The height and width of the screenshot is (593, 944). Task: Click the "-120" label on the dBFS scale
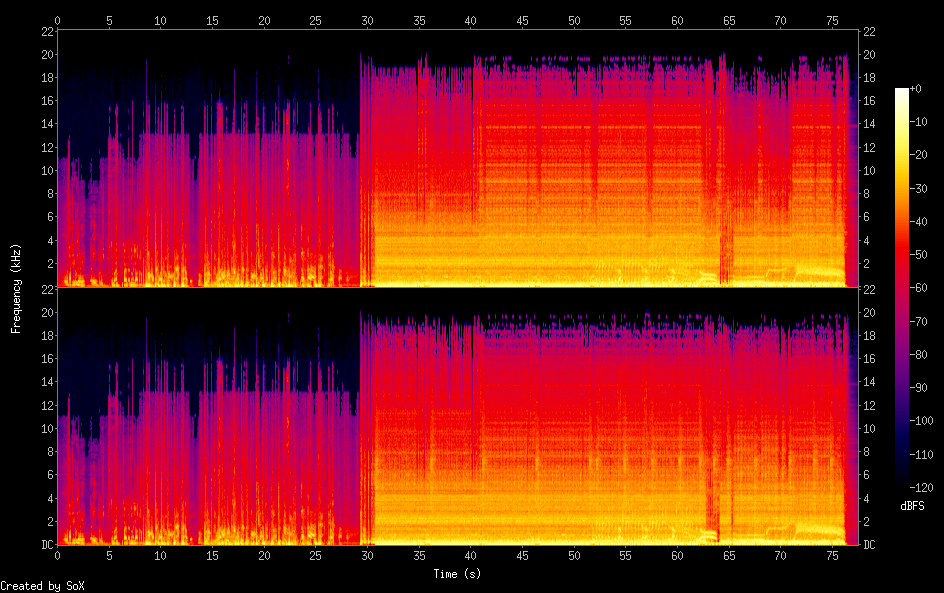pyautogui.click(x=921, y=488)
